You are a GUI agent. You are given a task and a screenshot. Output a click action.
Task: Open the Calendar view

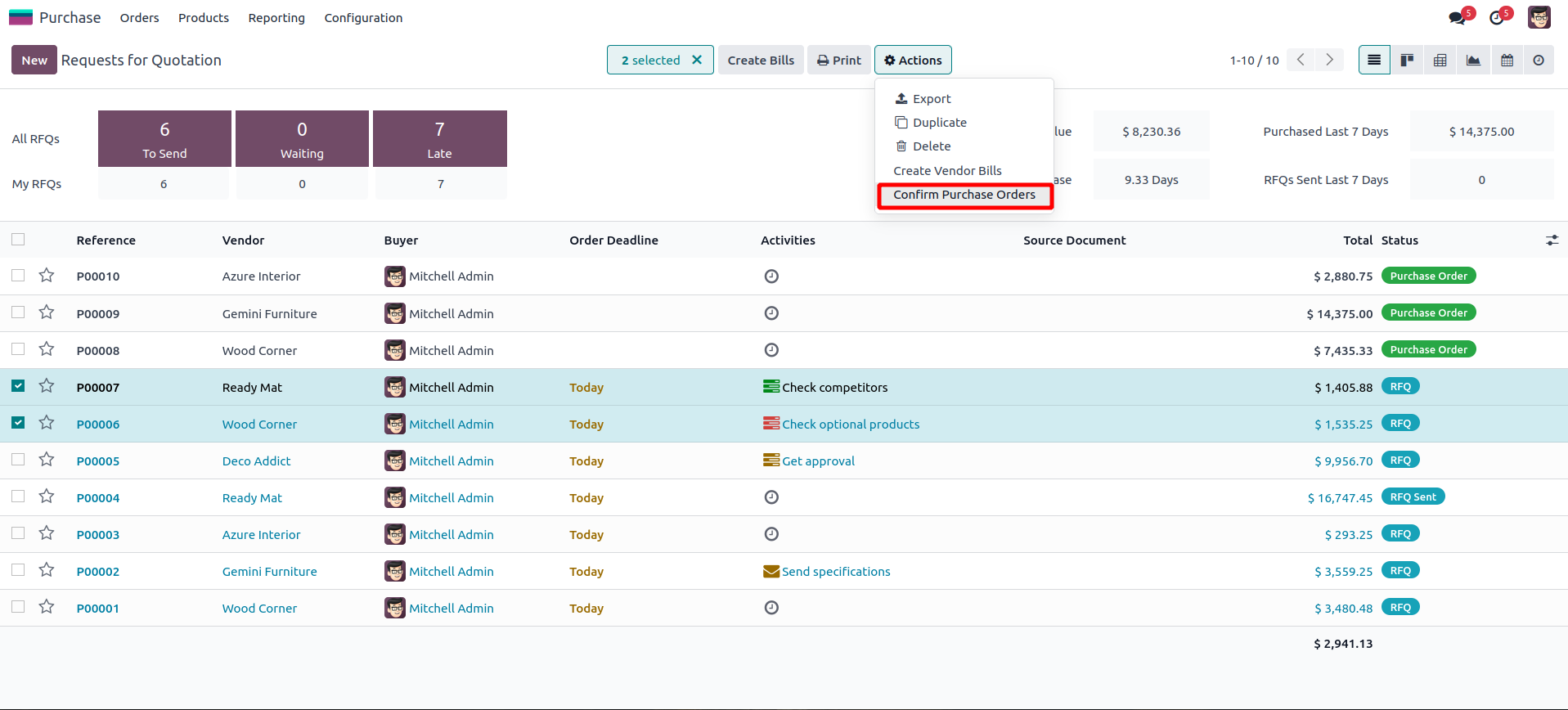coord(1507,60)
